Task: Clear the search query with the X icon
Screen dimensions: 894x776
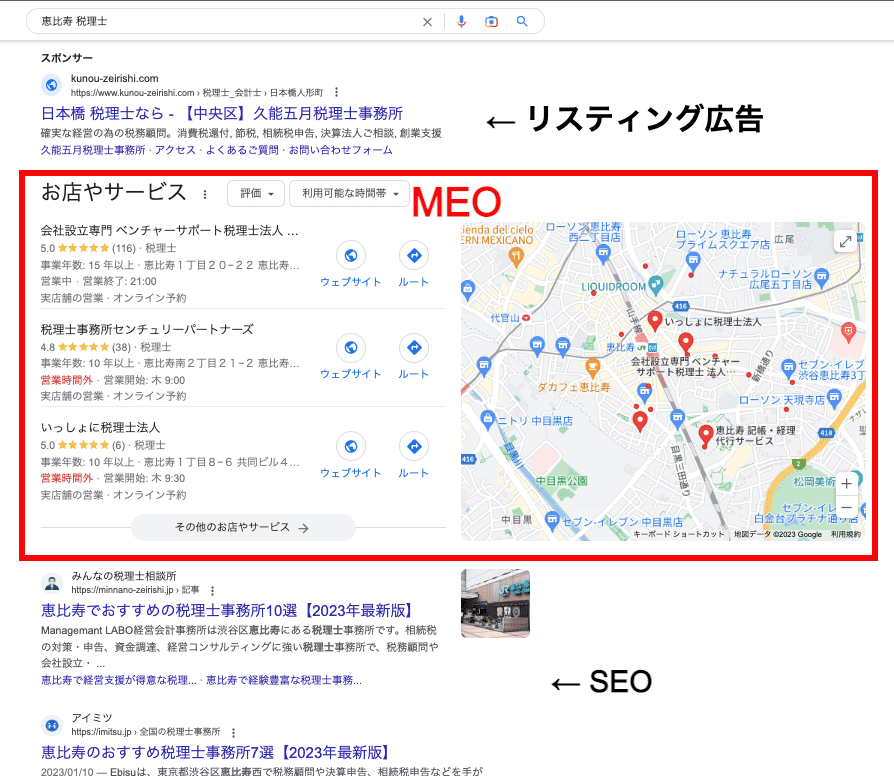Action: pyautogui.click(x=427, y=21)
